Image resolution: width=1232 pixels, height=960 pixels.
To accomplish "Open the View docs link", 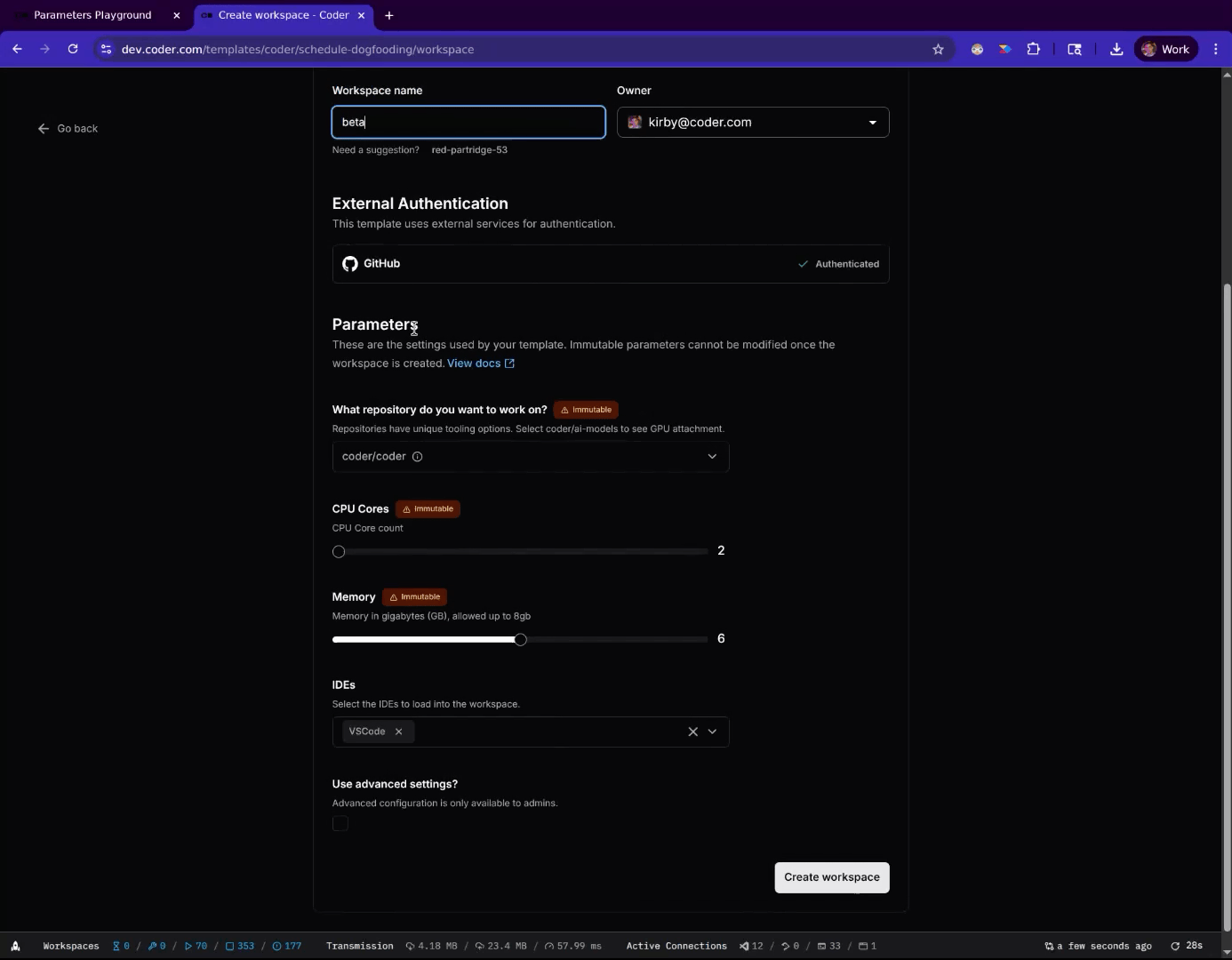I will point(474,363).
